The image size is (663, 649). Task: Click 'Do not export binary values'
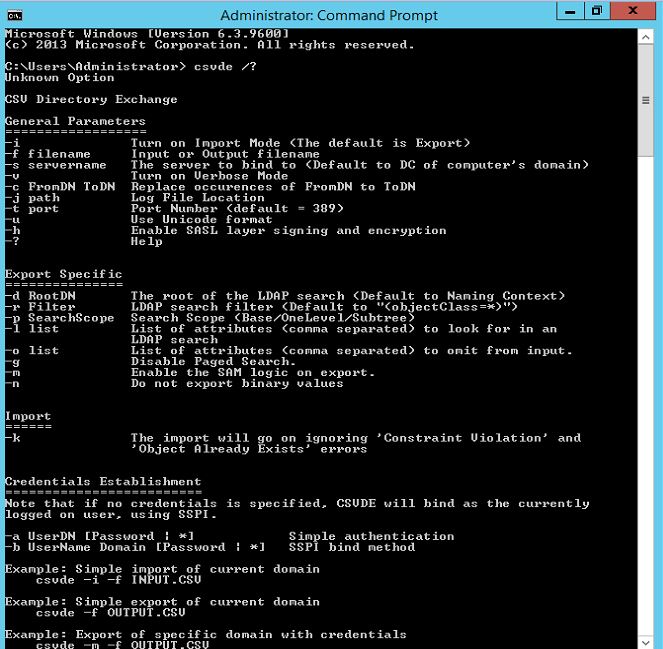click(x=237, y=384)
